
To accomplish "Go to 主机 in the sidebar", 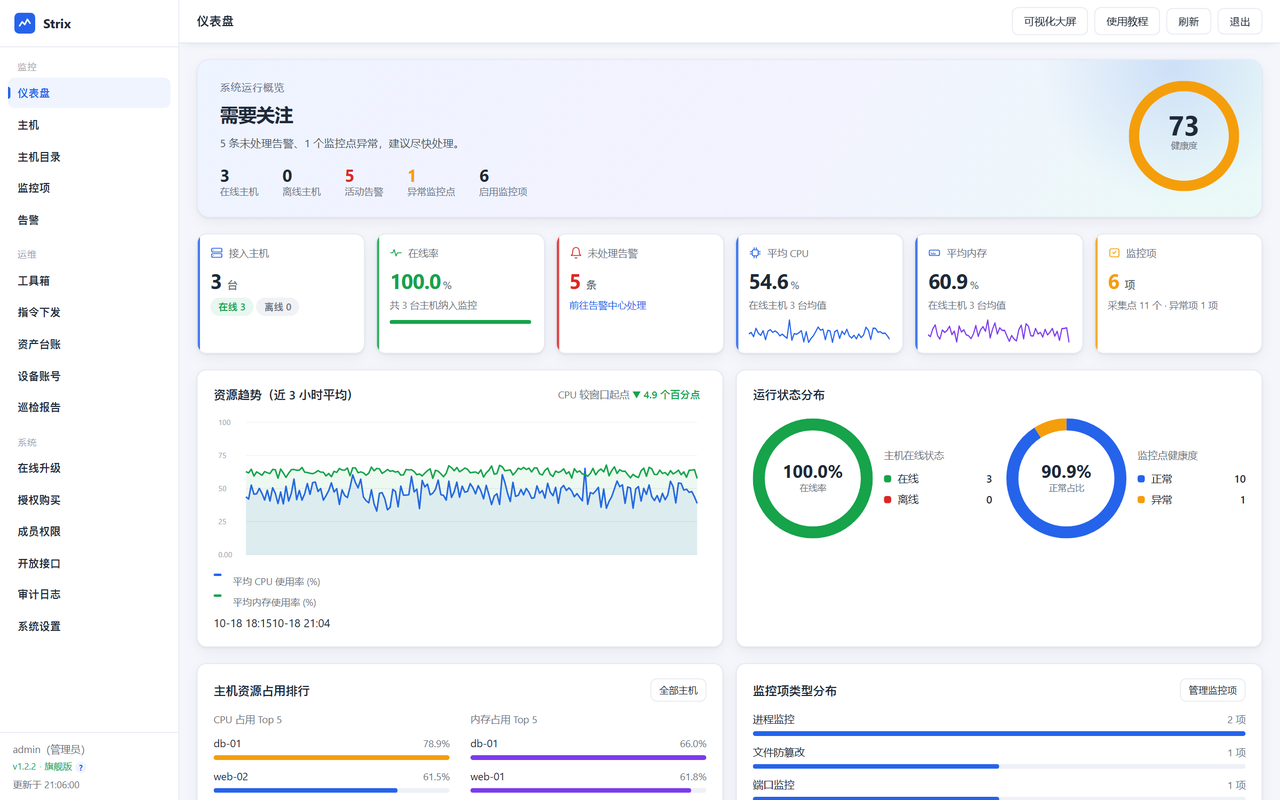I will [89, 125].
